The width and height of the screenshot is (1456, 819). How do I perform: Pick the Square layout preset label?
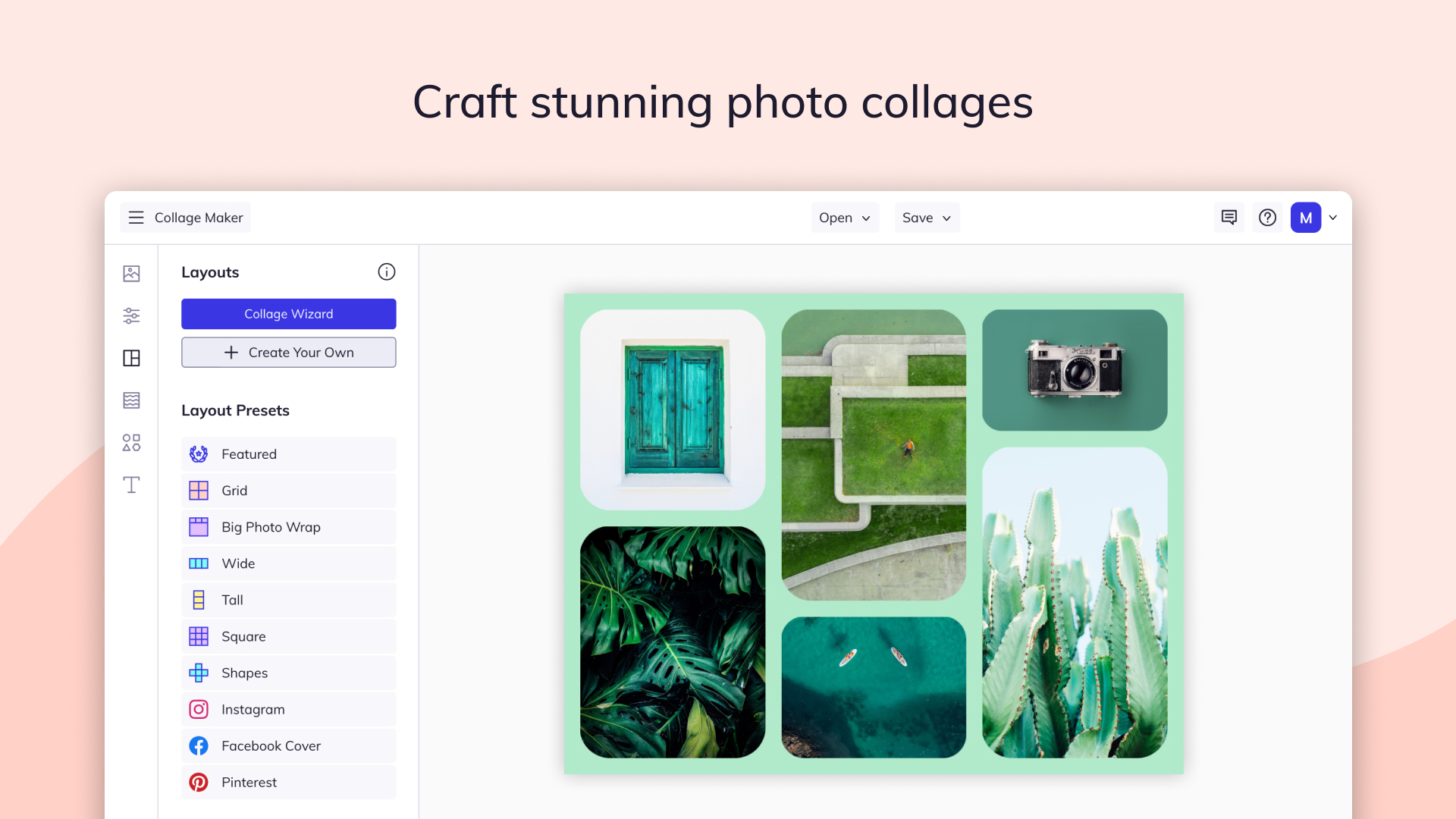pos(243,636)
